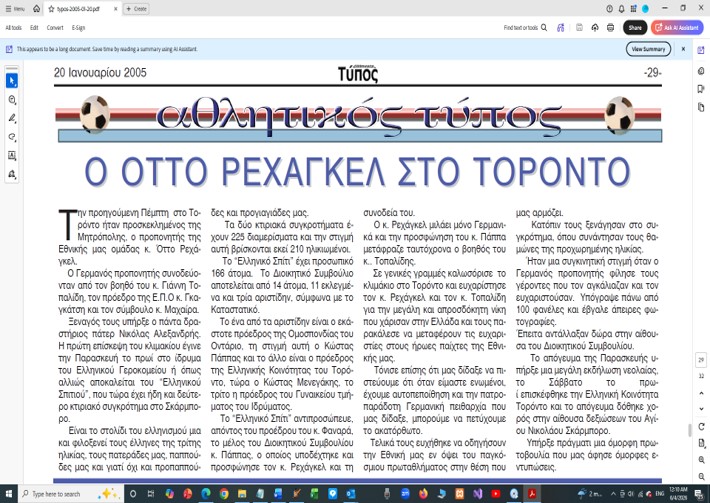This screenshot has height=503, width=710.
Task: Click the Find text or tools search
Action: tap(525, 28)
